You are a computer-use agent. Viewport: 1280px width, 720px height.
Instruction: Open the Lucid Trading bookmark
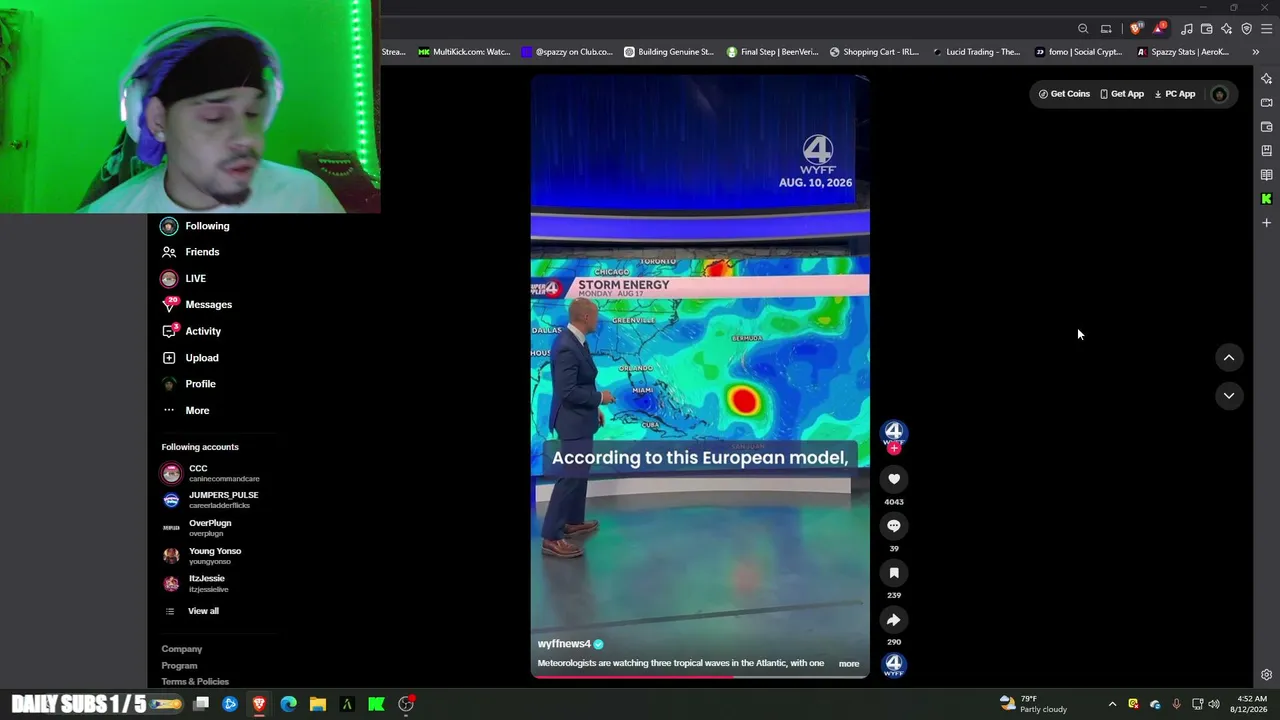pyautogui.click(x=976, y=52)
